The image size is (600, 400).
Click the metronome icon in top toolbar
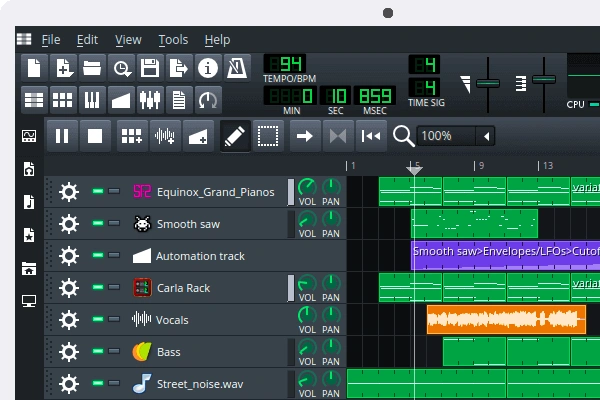tap(237, 68)
